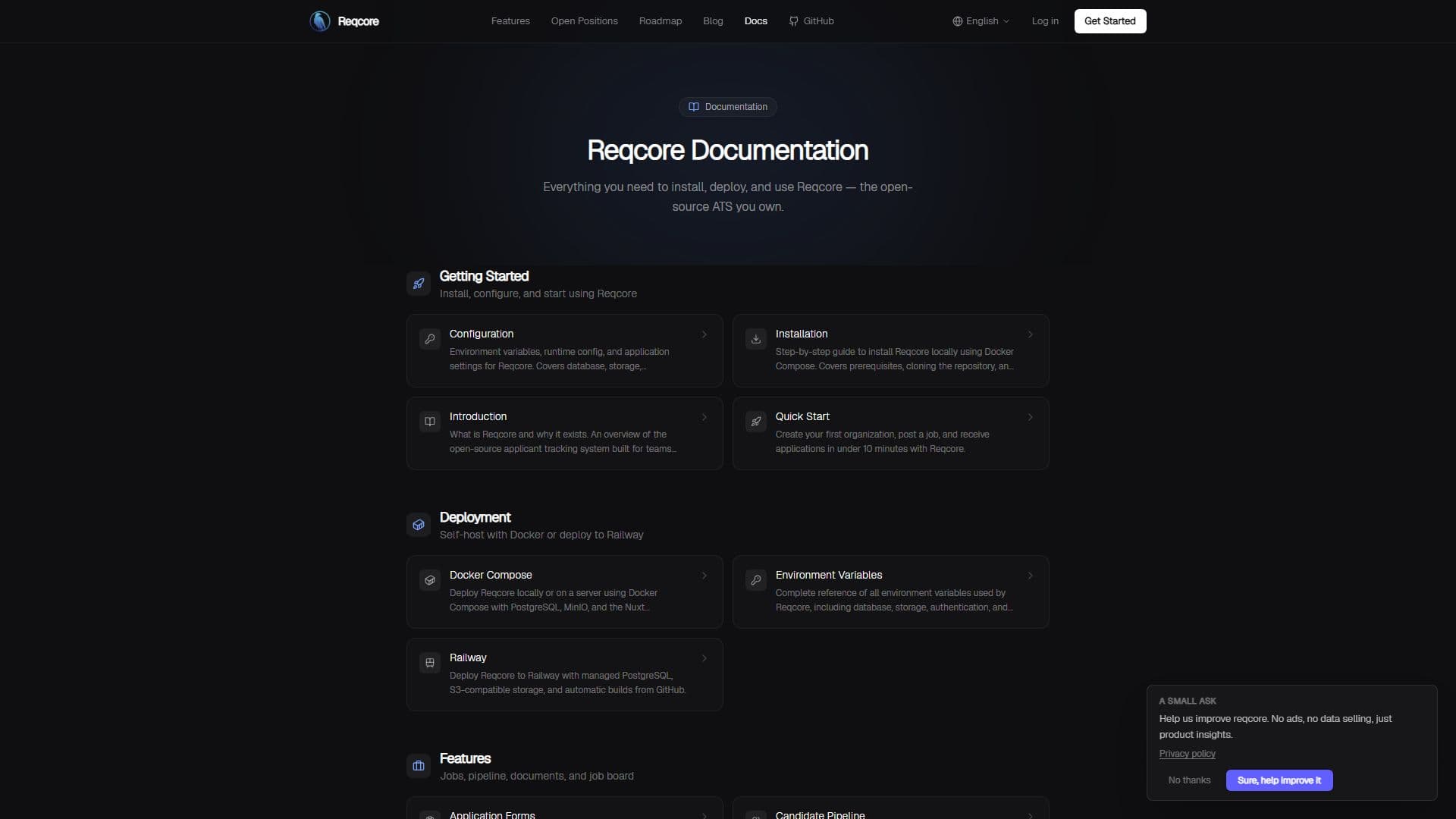Open the Environment Variables card title
1456x819 pixels.
[829, 576]
